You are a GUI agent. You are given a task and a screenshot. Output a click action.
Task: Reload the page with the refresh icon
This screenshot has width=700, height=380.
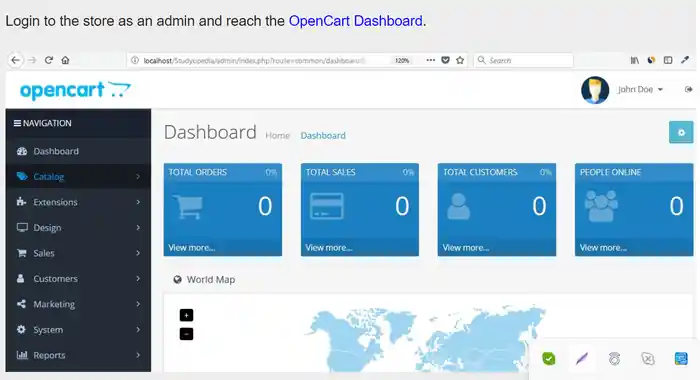[x=49, y=60]
